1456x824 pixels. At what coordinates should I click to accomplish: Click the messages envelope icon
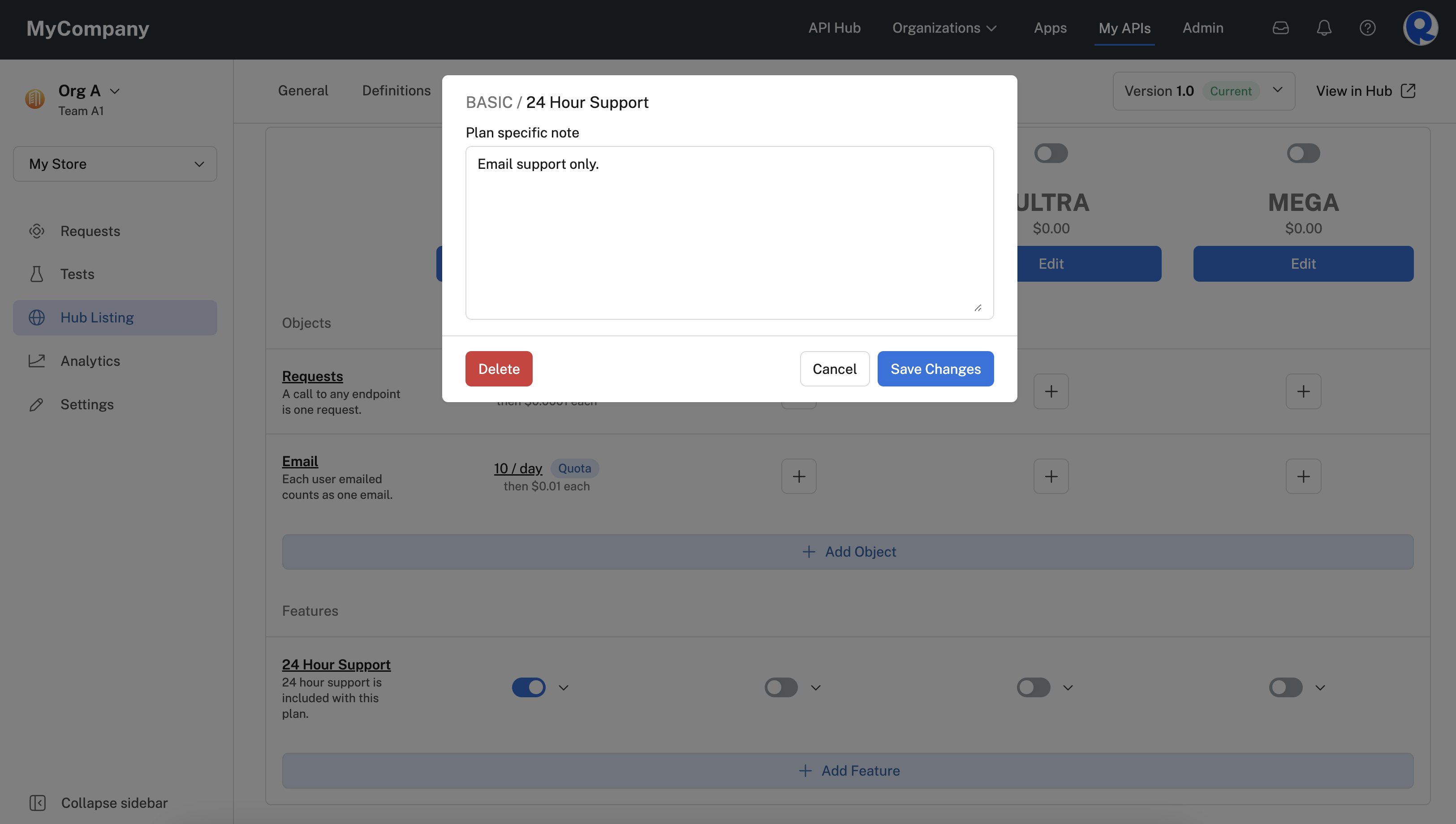[x=1281, y=27]
